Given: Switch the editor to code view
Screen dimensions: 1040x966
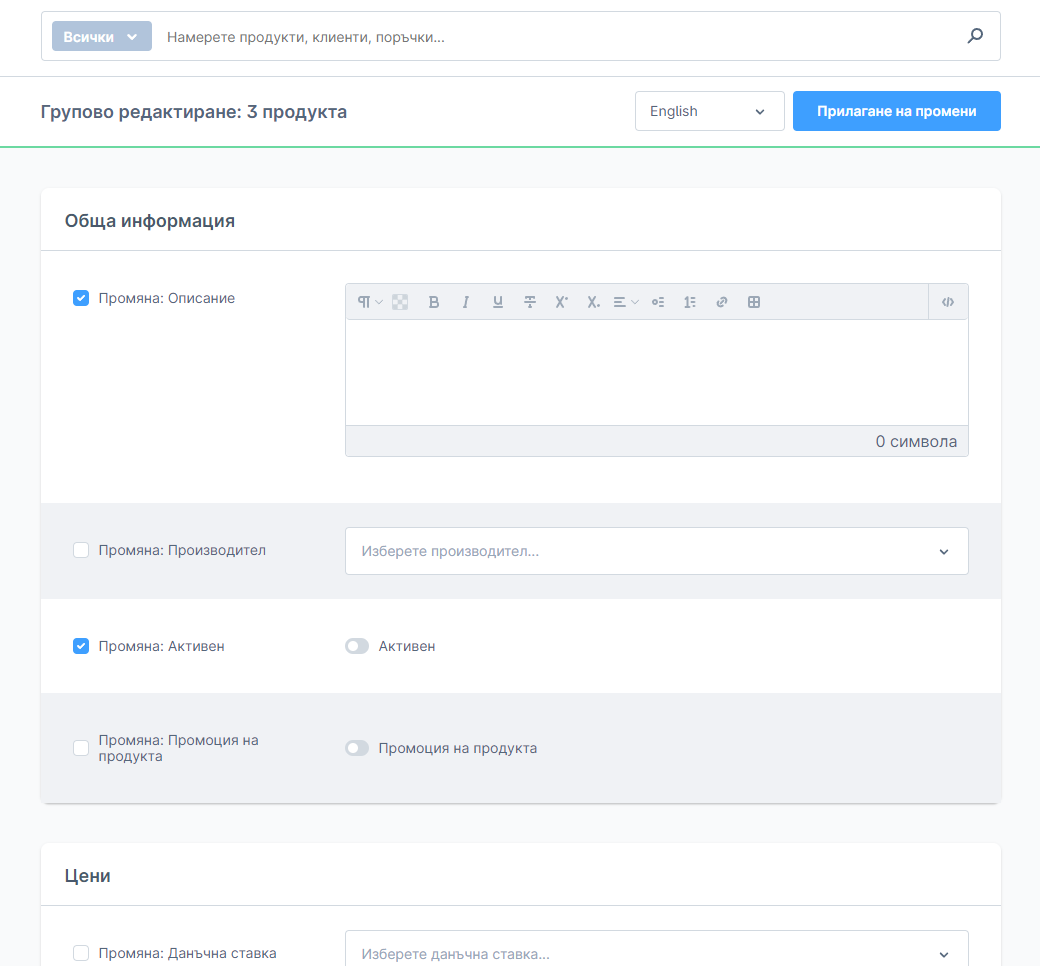Looking at the screenshot, I should click(x=948, y=302).
